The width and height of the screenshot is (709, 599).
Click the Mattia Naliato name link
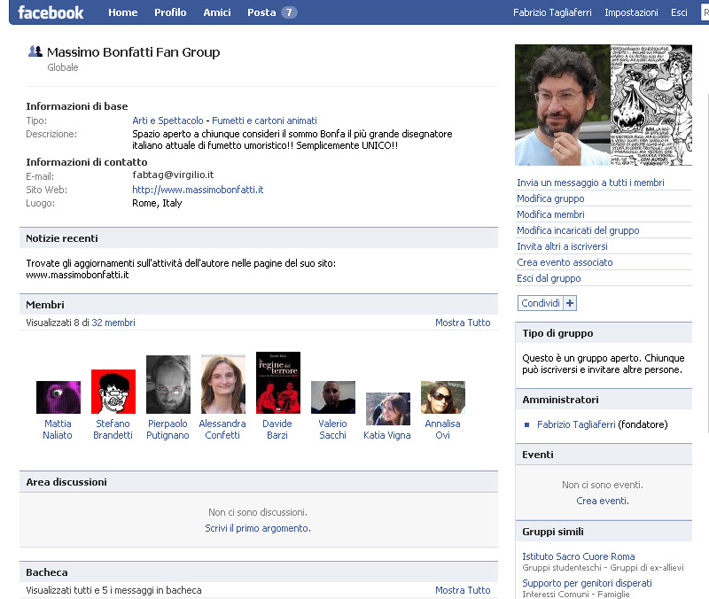click(x=58, y=429)
